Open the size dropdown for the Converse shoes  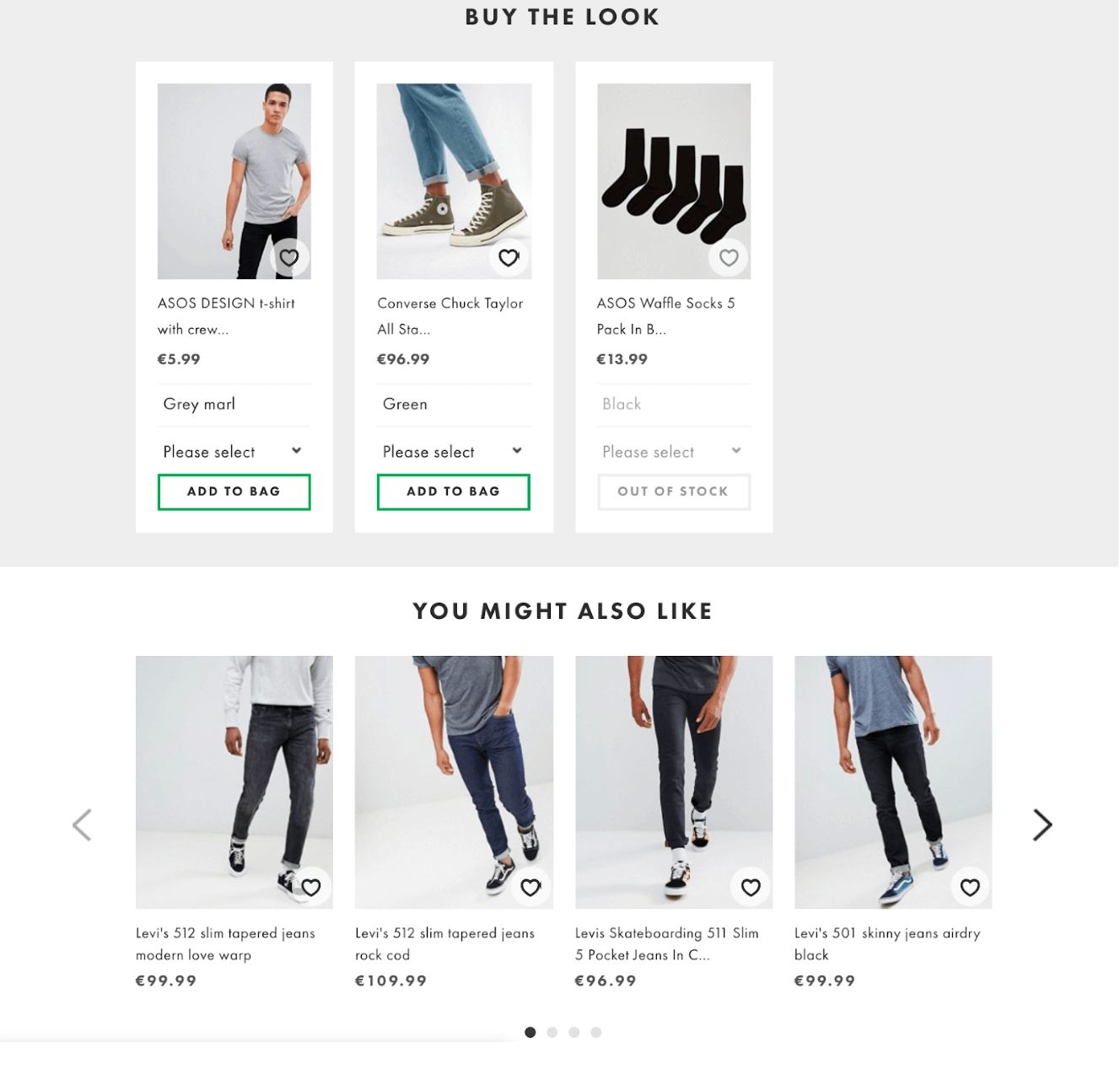click(453, 451)
